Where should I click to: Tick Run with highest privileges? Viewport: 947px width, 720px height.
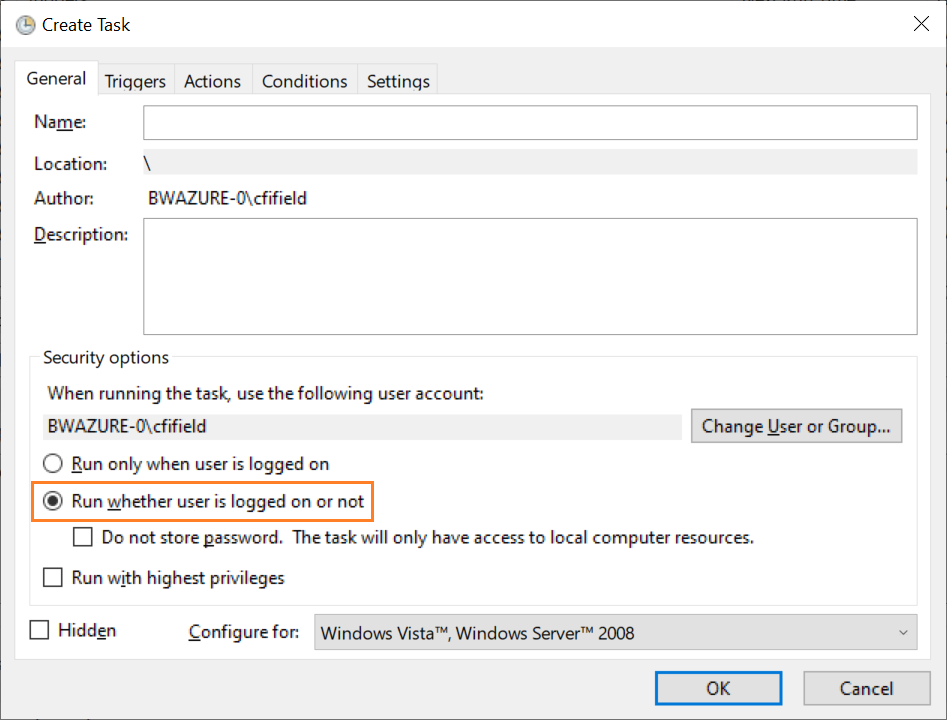pyautogui.click(x=53, y=577)
